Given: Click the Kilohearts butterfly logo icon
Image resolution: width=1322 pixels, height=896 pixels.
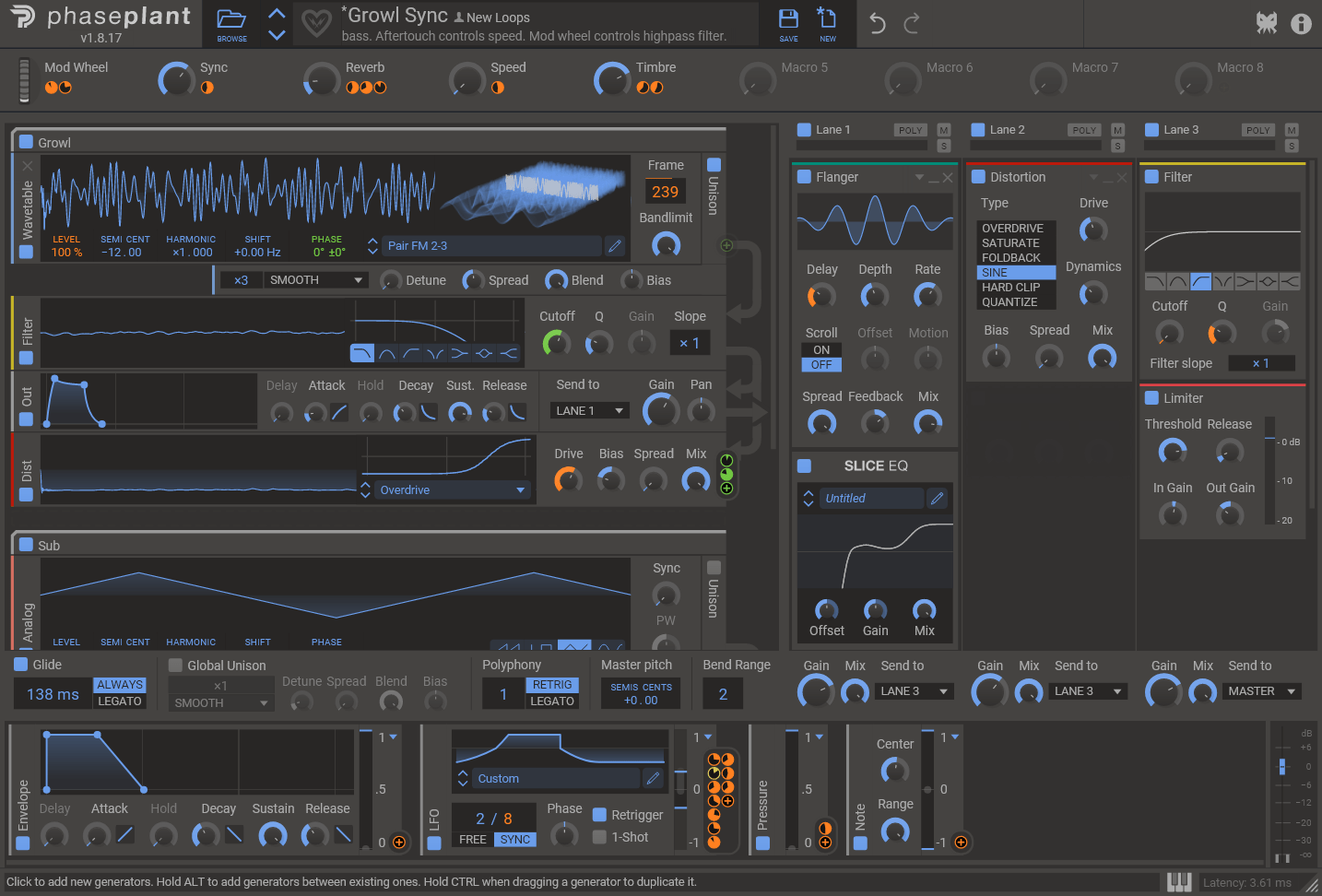Looking at the screenshot, I should 1267,23.
